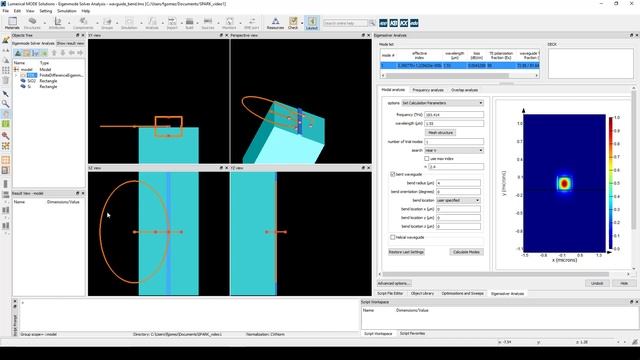Click the number of trial modes field
The image size is (640, 360).
pos(454,142)
